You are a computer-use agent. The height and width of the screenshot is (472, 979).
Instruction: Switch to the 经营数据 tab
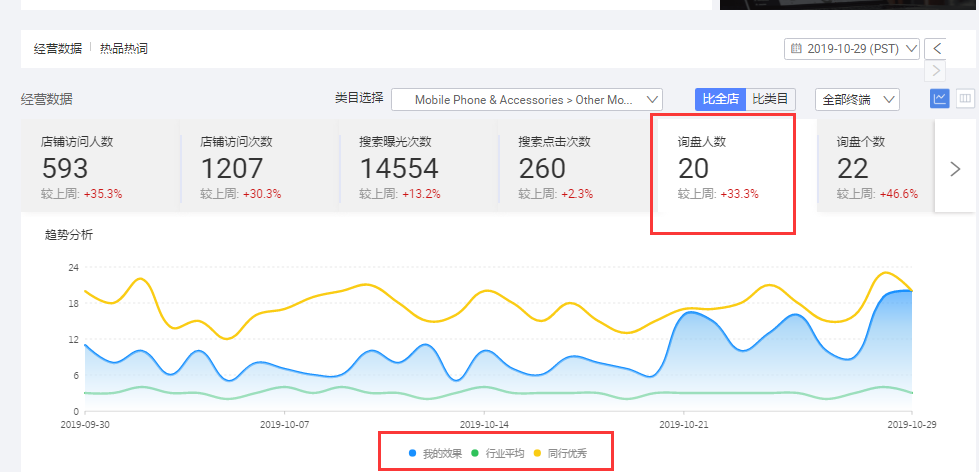coord(57,49)
